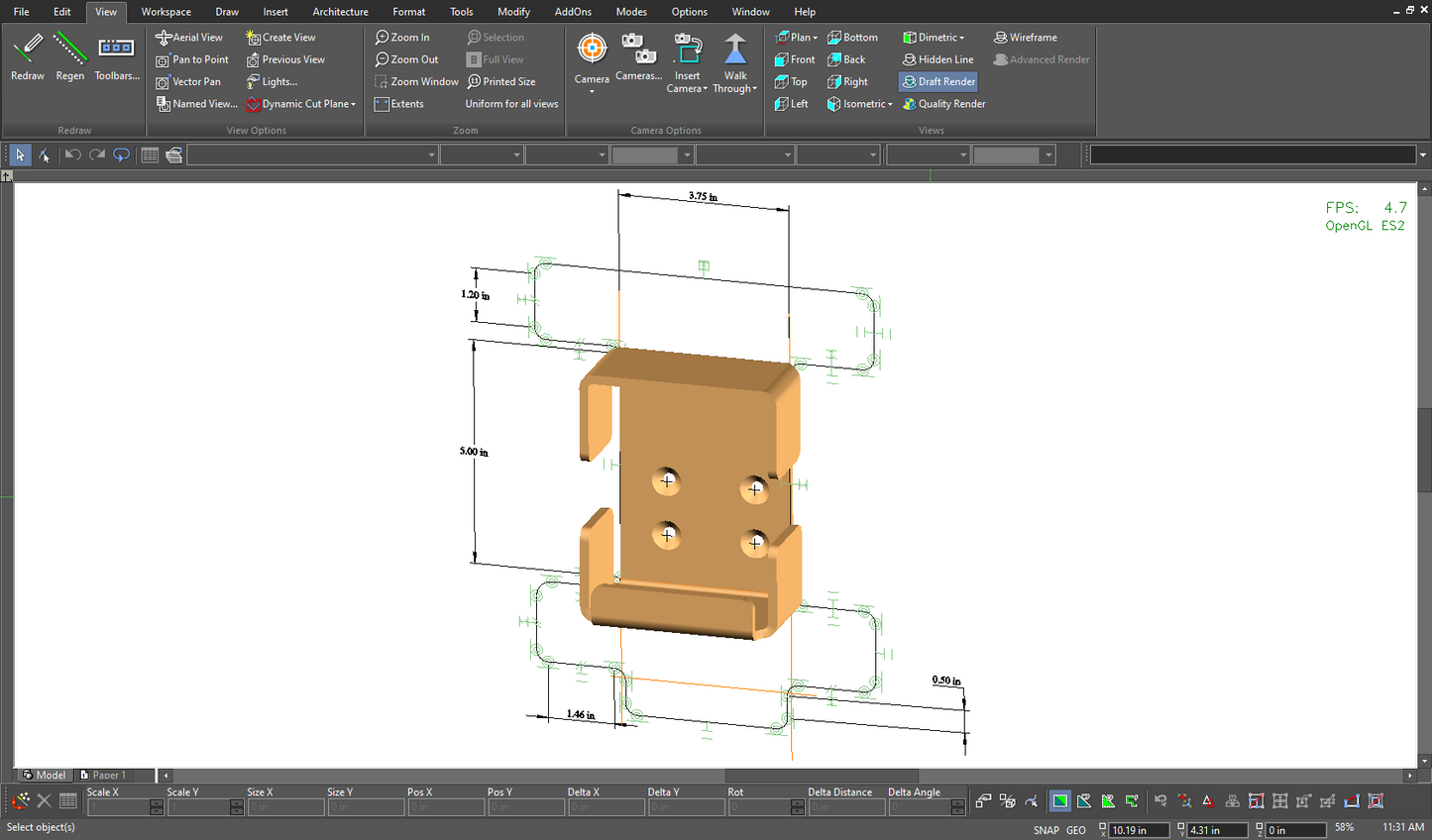Switch to the Architecture ribbon tab

pyautogui.click(x=340, y=12)
